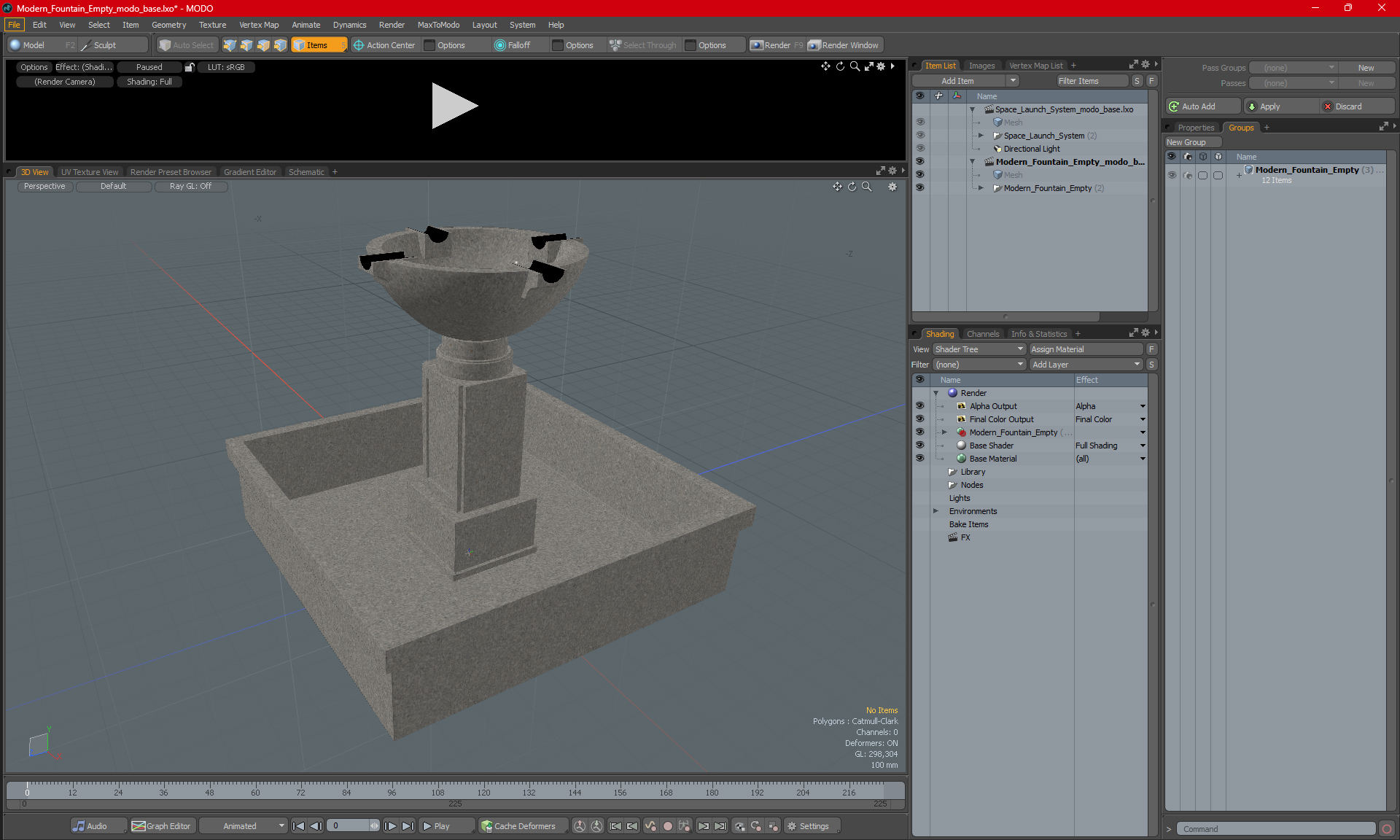Toggle Falloff Options checkbox
The width and height of the screenshot is (1400, 840).
click(x=558, y=45)
